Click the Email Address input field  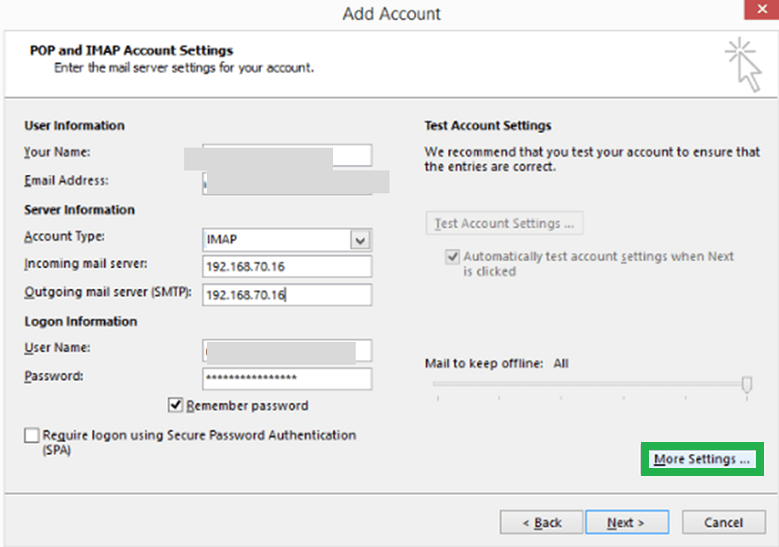pos(287,183)
